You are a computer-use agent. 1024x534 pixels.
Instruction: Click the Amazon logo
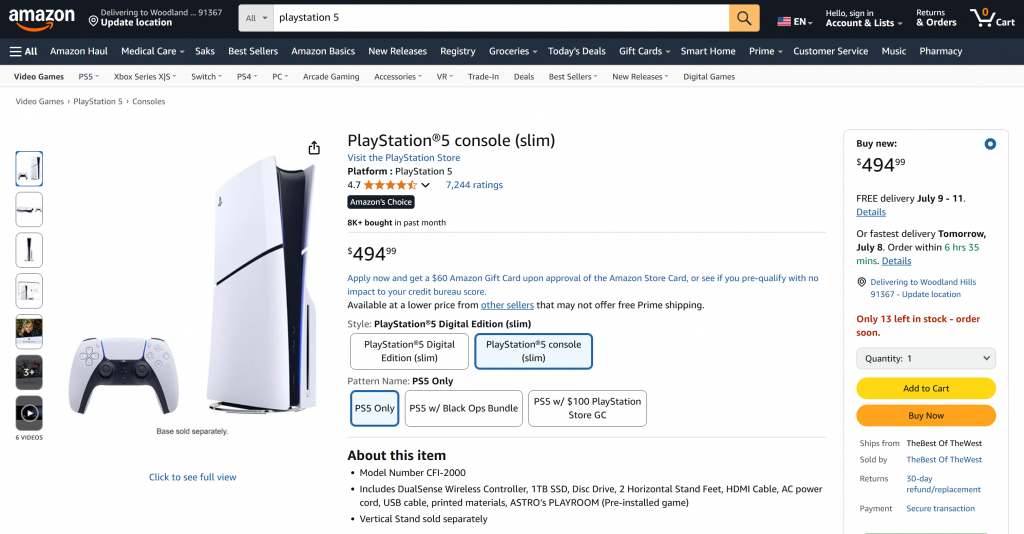point(42,17)
